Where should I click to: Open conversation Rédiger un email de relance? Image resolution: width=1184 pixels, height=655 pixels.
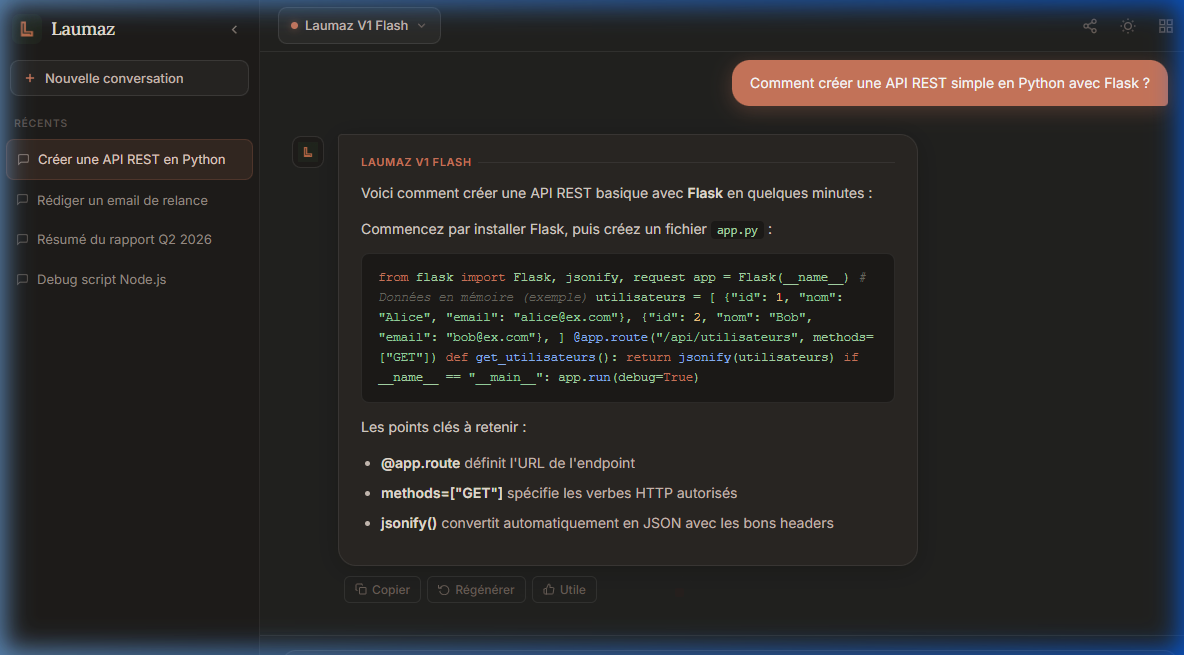click(x=129, y=200)
